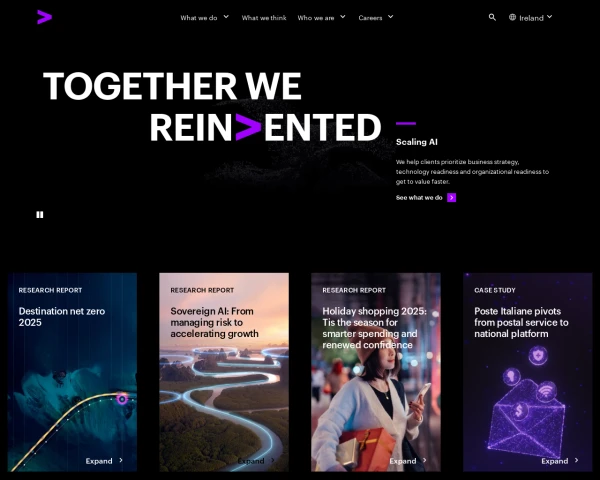Click the purple arrow beside See what we do

pyautogui.click(x=452, y=198)
